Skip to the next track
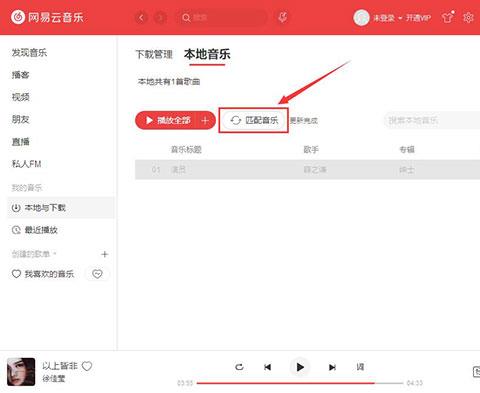 pyautogui.click(x=332, y=367)
